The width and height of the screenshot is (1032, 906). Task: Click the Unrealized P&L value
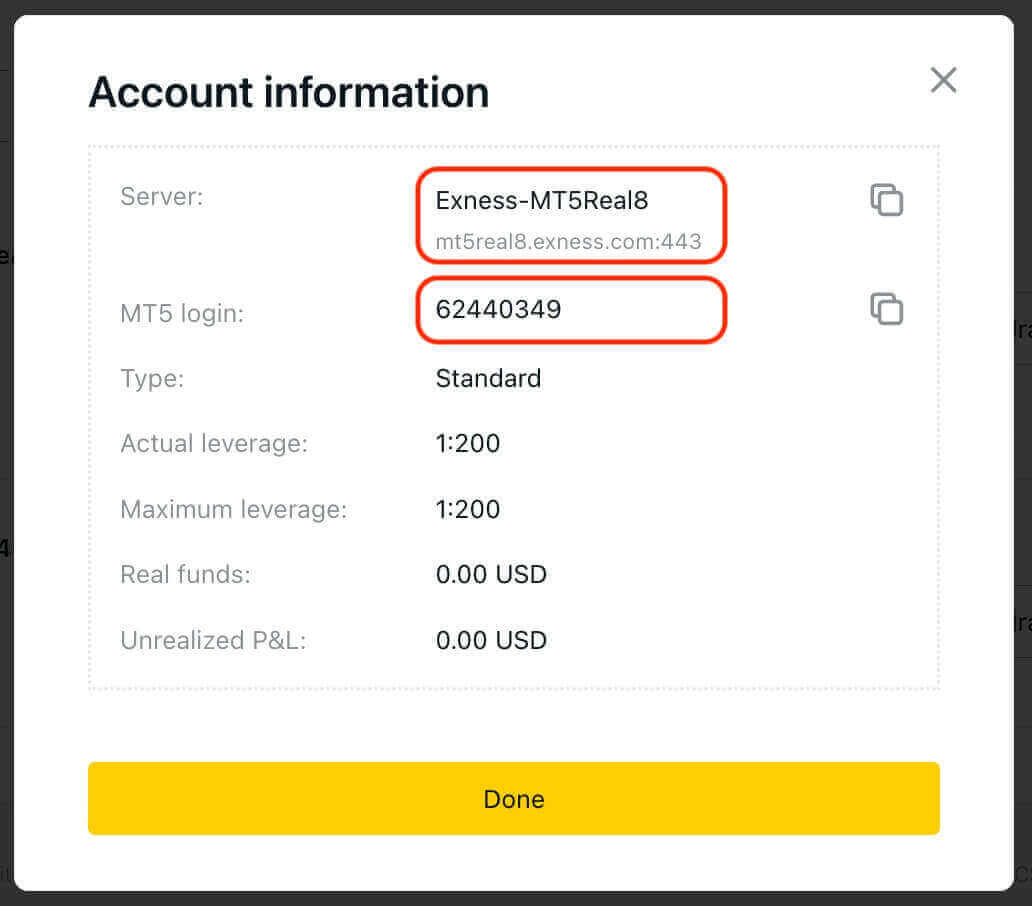point(491,640)
